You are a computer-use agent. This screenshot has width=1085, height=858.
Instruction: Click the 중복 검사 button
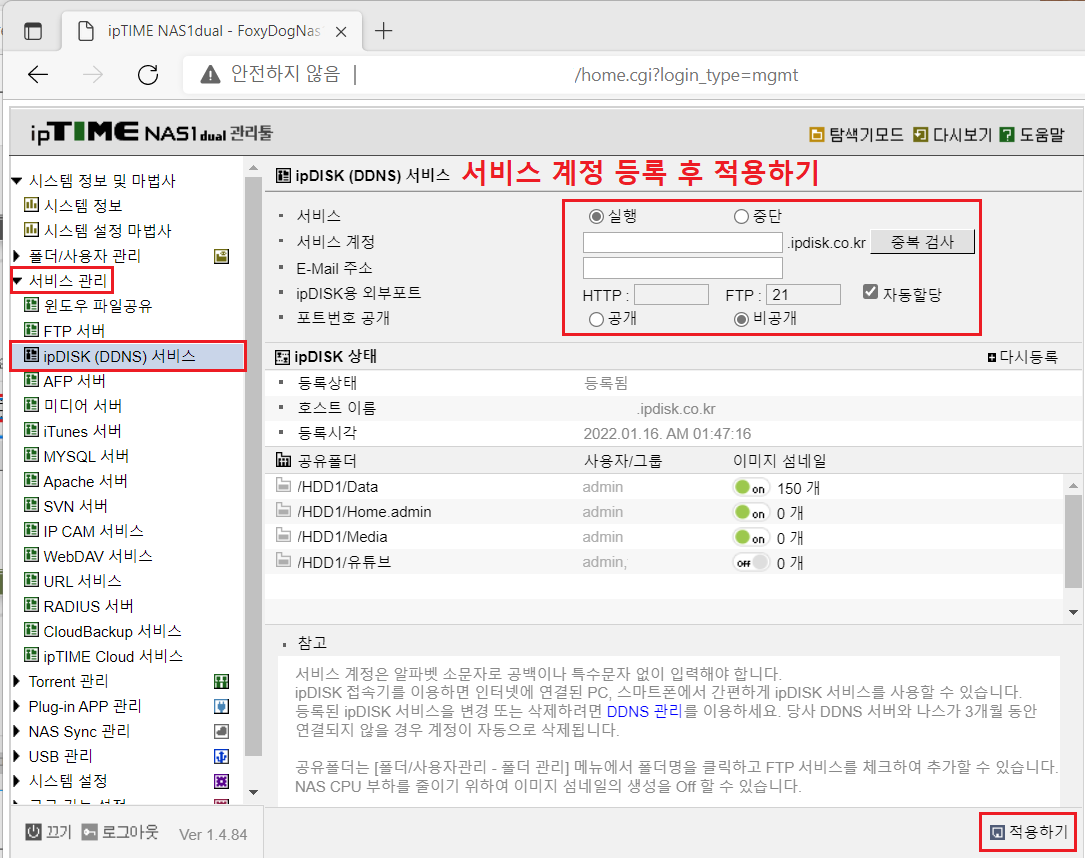click(922, 242)
